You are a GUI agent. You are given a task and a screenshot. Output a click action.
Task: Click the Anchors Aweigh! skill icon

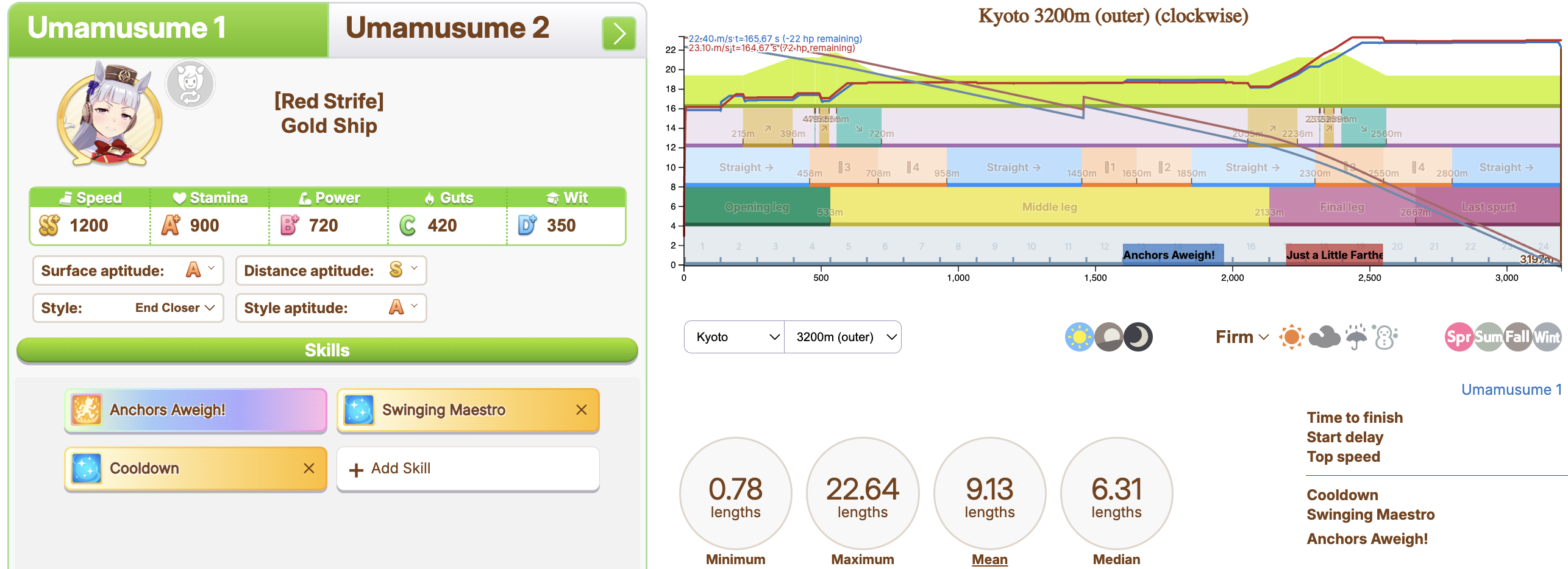click(x=87, y=410)
